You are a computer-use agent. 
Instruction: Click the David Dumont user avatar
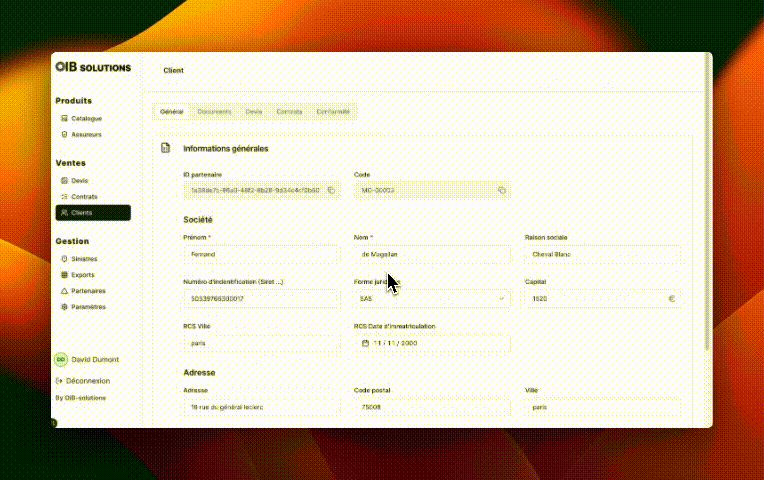[x=61, y=360]
